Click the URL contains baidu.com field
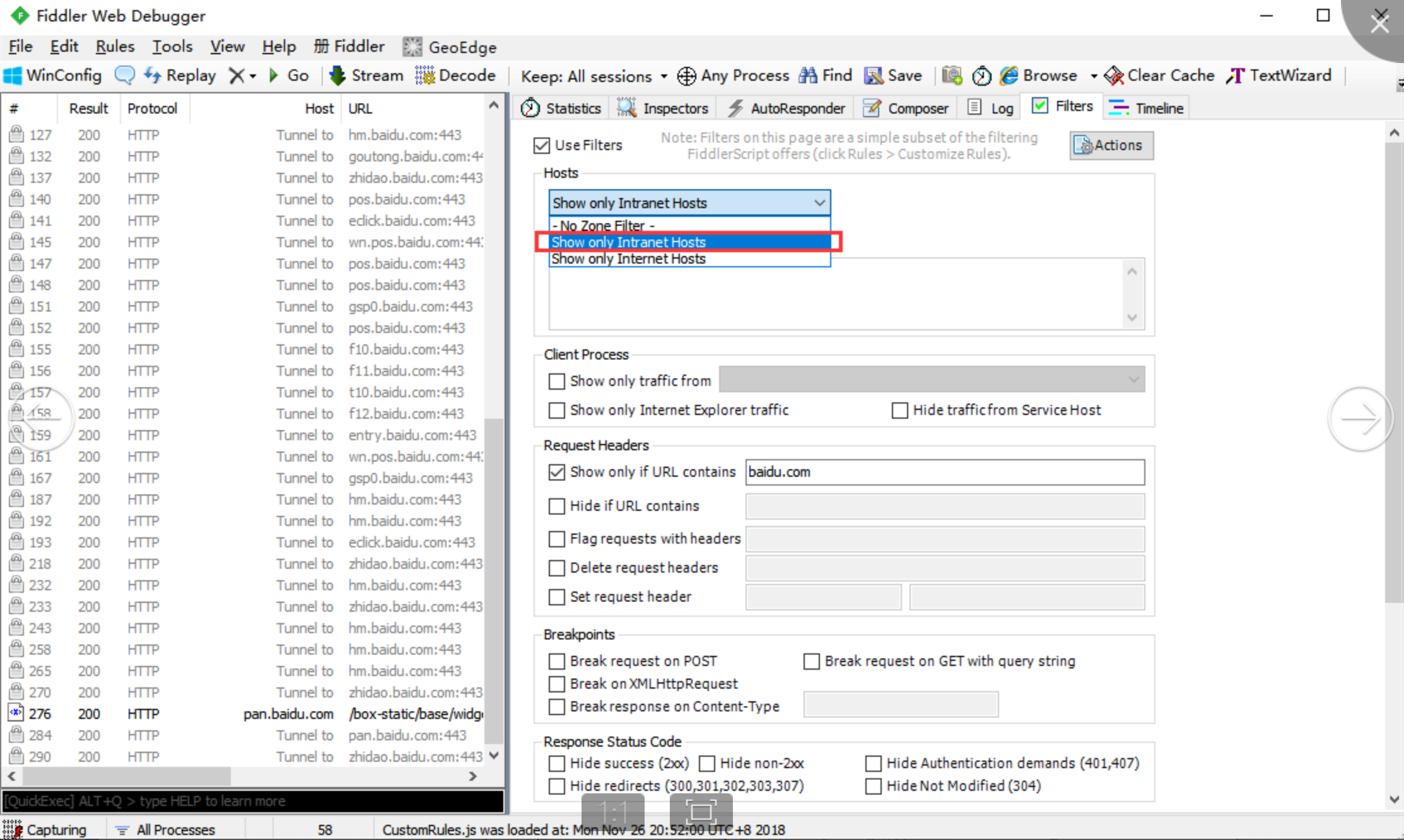 pyautogui.click(x=945, y=472)
